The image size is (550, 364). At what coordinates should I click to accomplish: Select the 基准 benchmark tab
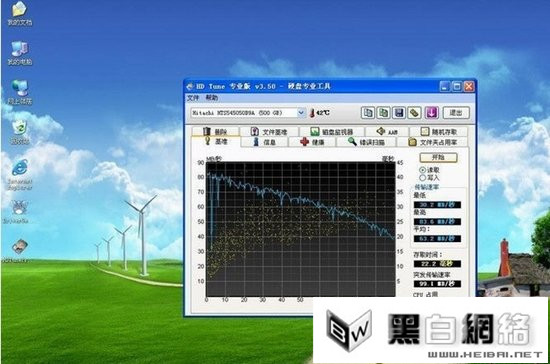click(x=216, y=141)
